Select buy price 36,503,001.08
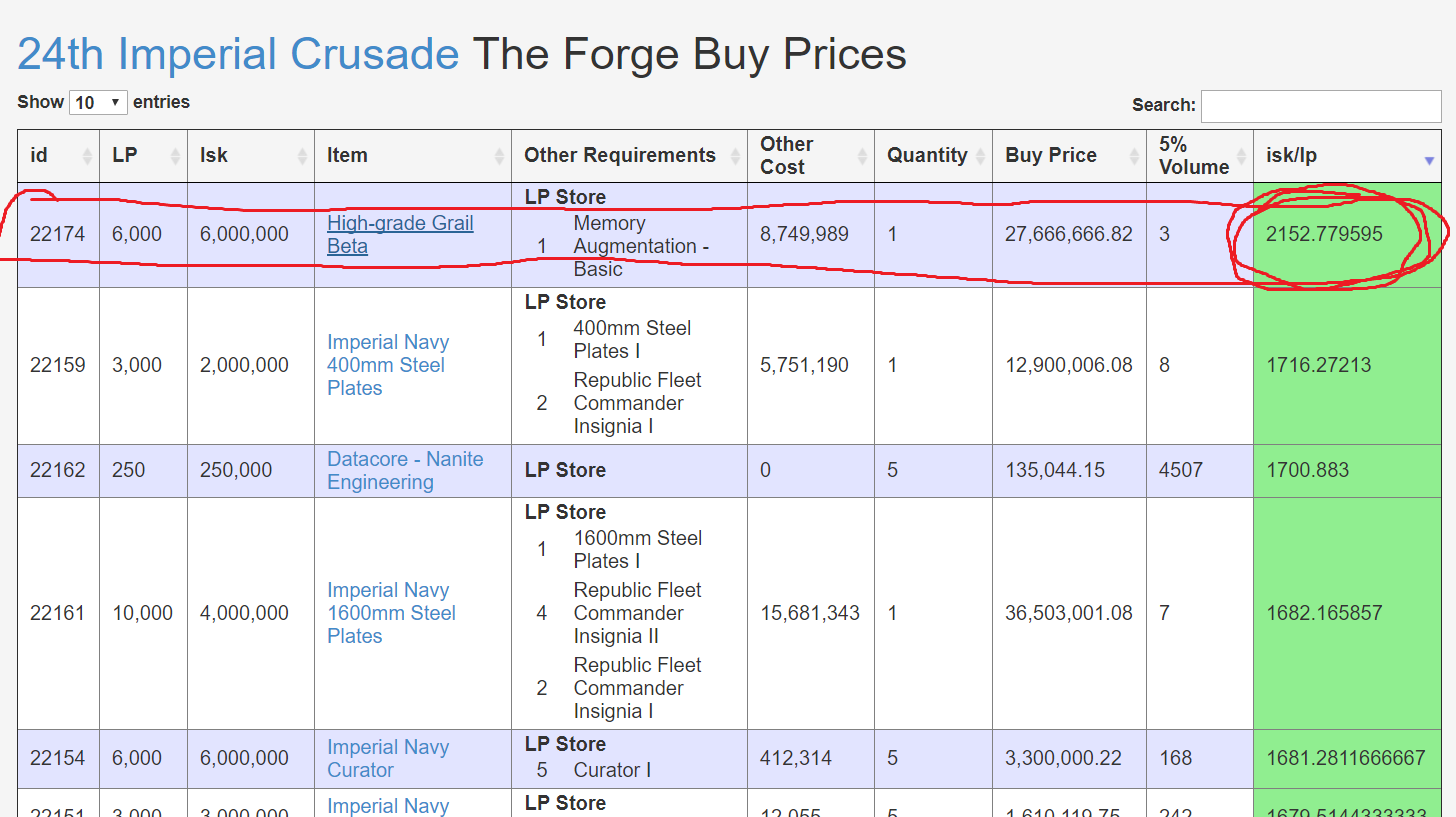 tap(1069, 613)
